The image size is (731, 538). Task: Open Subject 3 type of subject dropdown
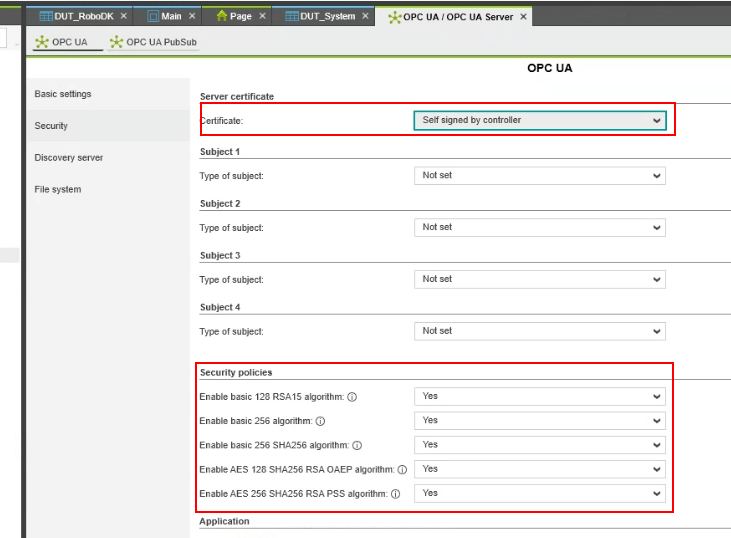[x=540, y=279]
